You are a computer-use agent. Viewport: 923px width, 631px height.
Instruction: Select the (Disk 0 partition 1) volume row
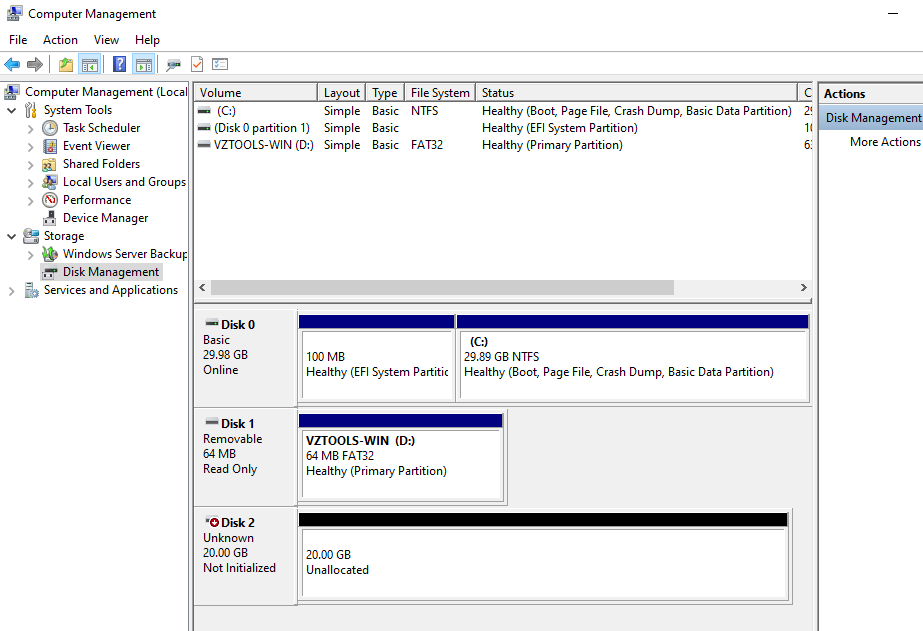tap(503, 128)
